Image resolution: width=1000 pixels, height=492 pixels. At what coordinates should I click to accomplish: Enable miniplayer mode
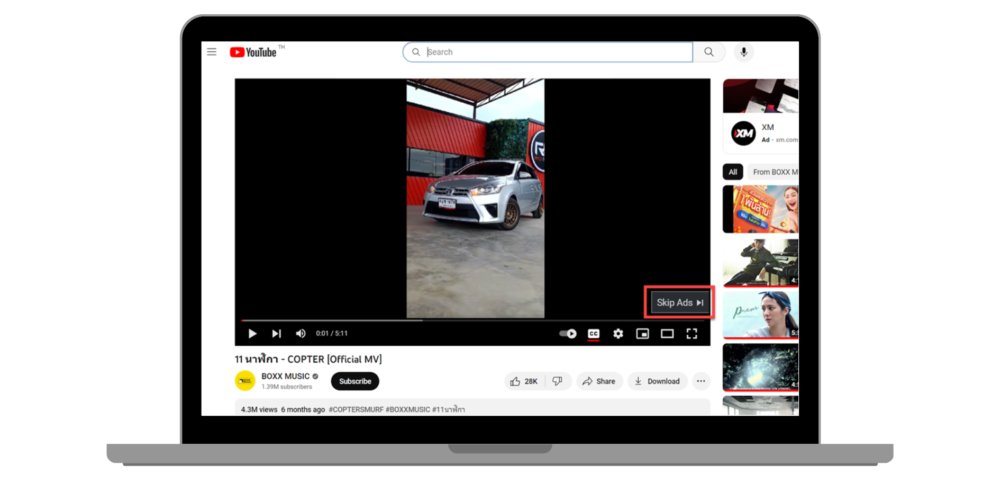642,333
